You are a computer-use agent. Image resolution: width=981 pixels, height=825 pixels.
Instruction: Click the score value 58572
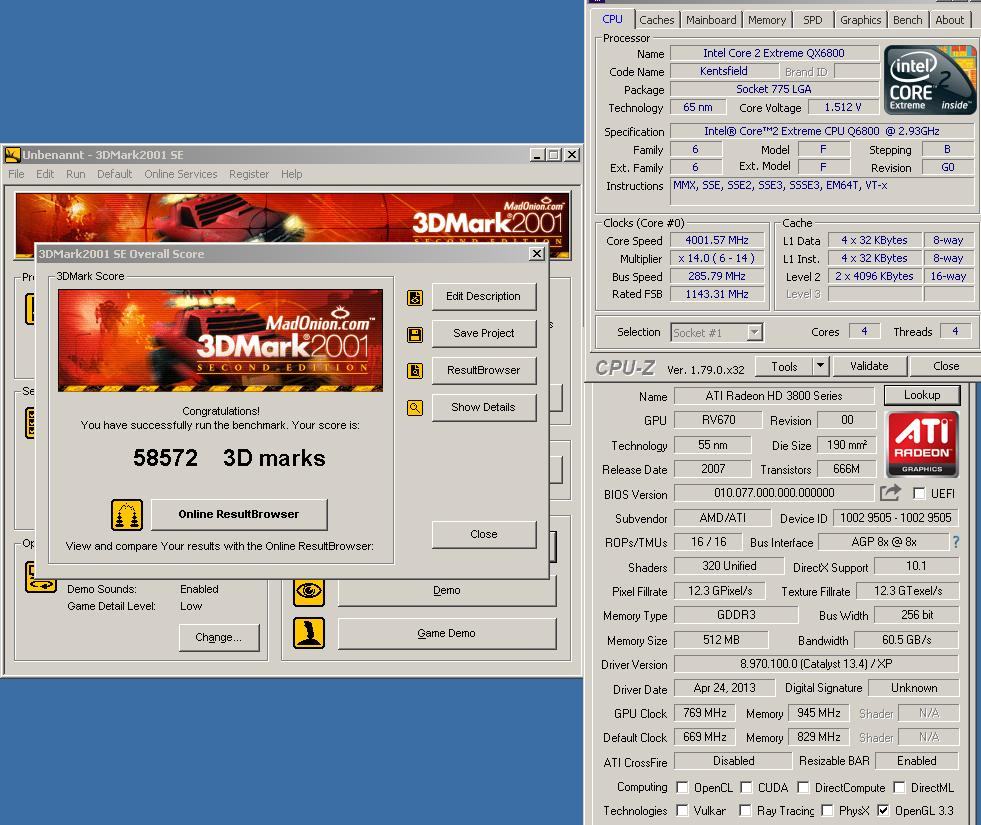tap(165, 458)
